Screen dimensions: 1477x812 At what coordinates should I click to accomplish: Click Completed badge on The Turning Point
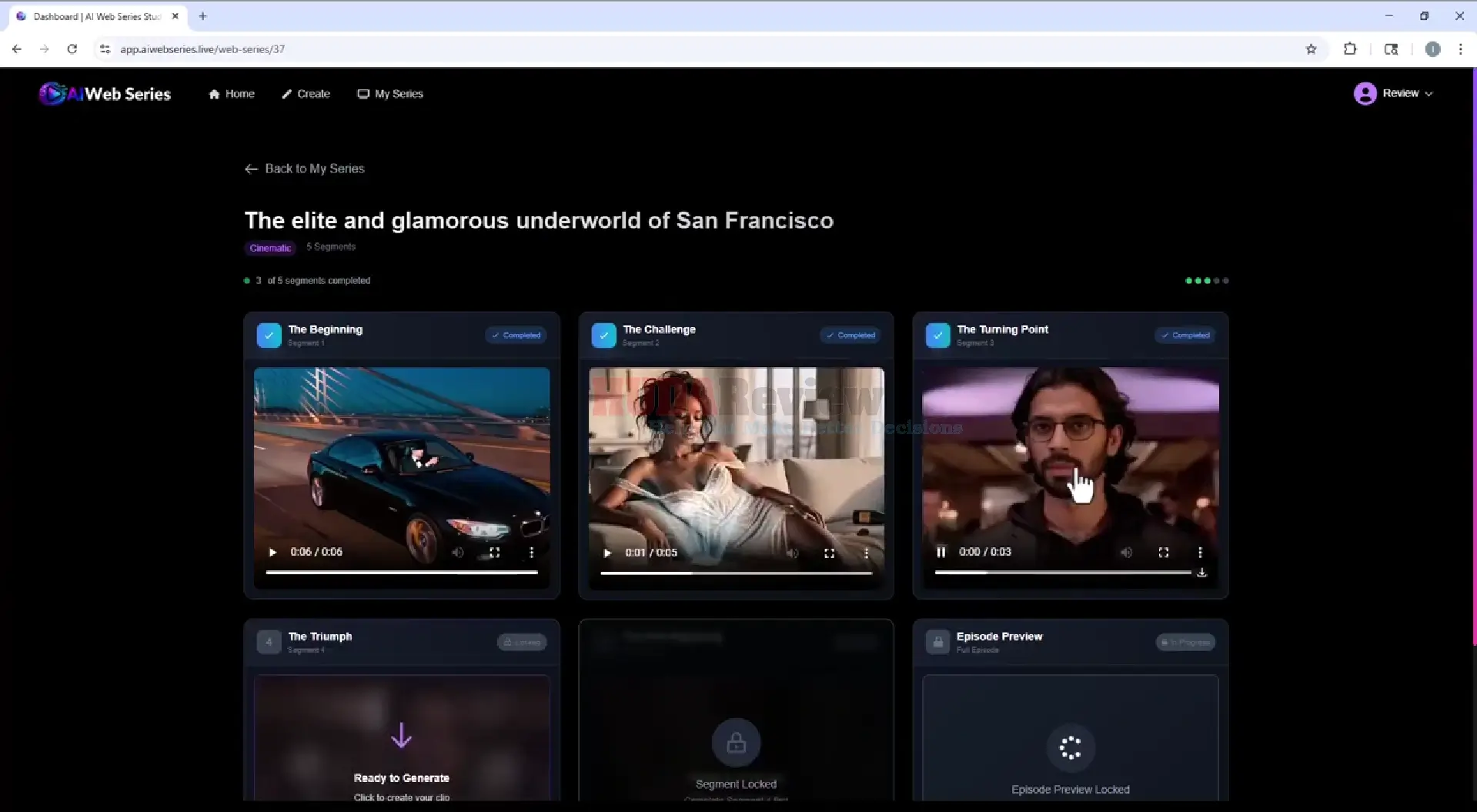pyautogui.click(x=1185, y=336)
